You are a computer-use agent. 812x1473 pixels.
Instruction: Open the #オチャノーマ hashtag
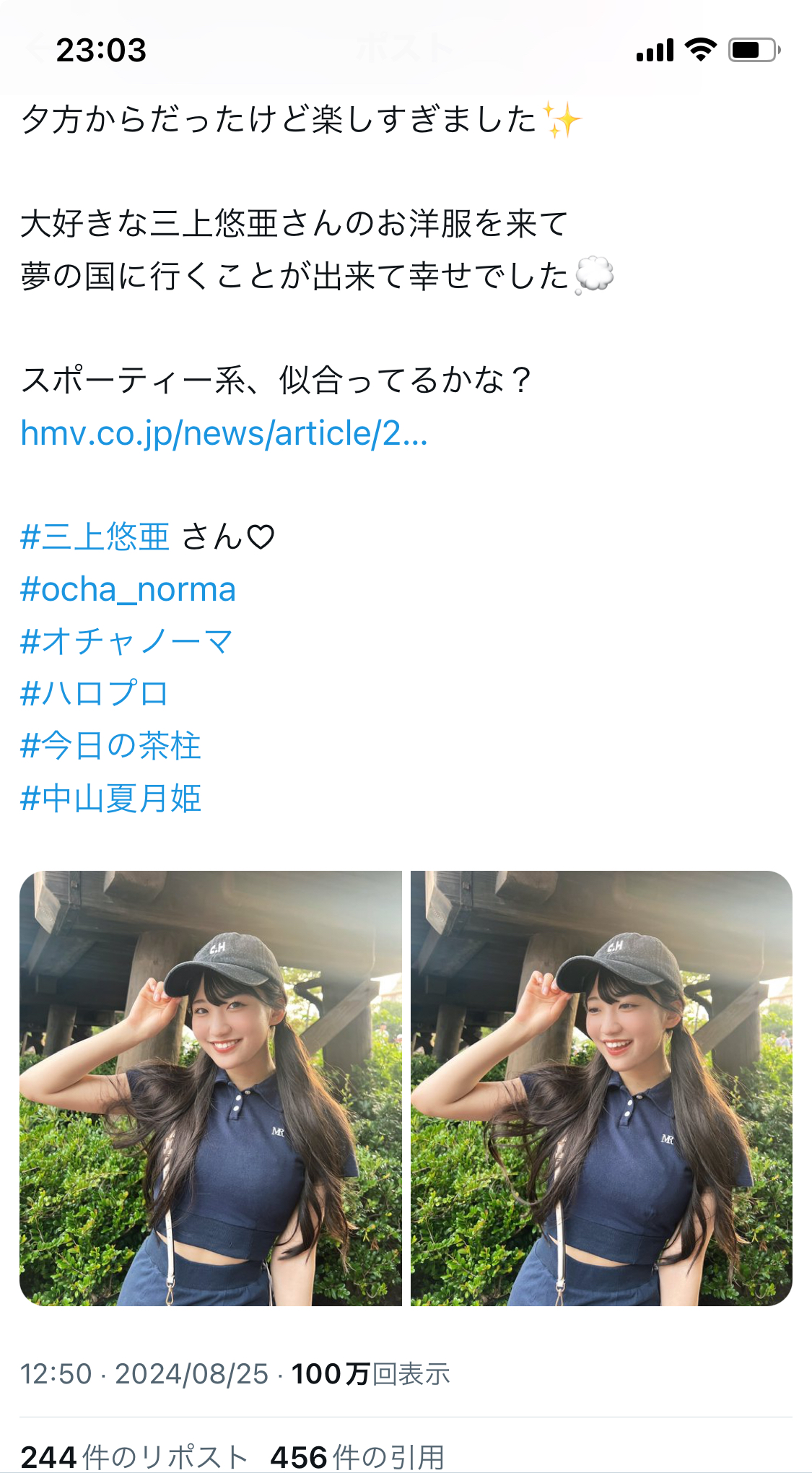click(127, 641)
